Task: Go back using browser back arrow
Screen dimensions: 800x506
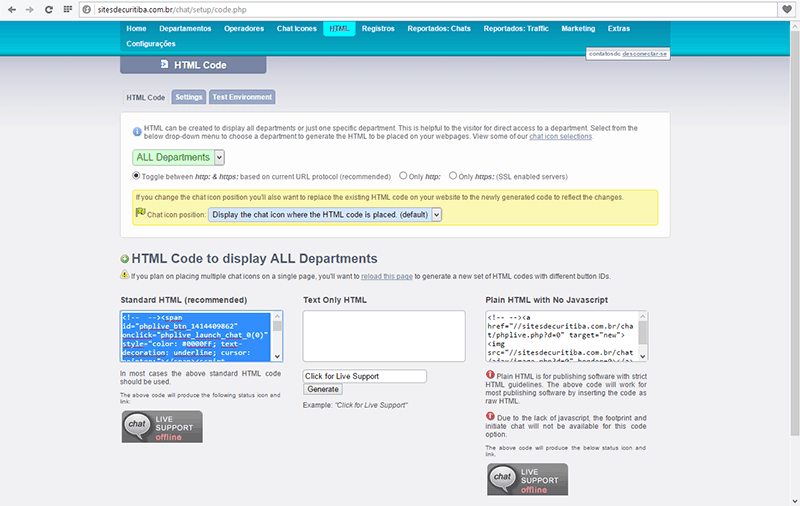Action: (x=12, y=10)
